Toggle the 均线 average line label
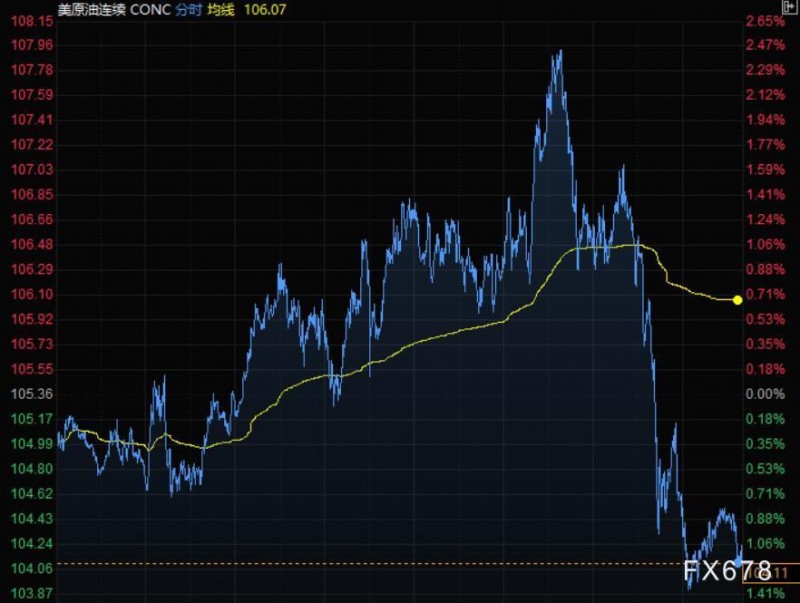The height and width of the screenshot is (603, 800). (x=221, y=10)
